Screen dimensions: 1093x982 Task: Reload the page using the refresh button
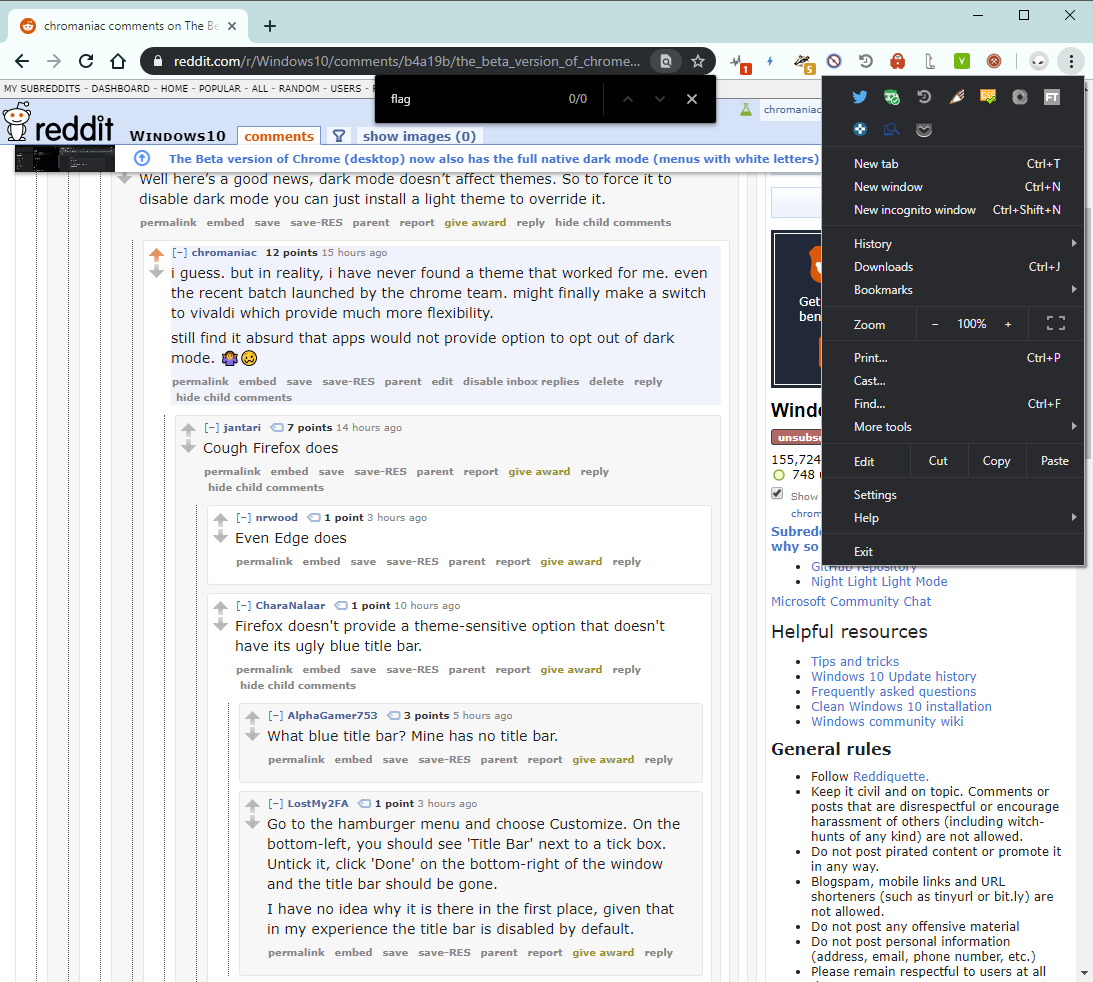[x=86, y=61]
